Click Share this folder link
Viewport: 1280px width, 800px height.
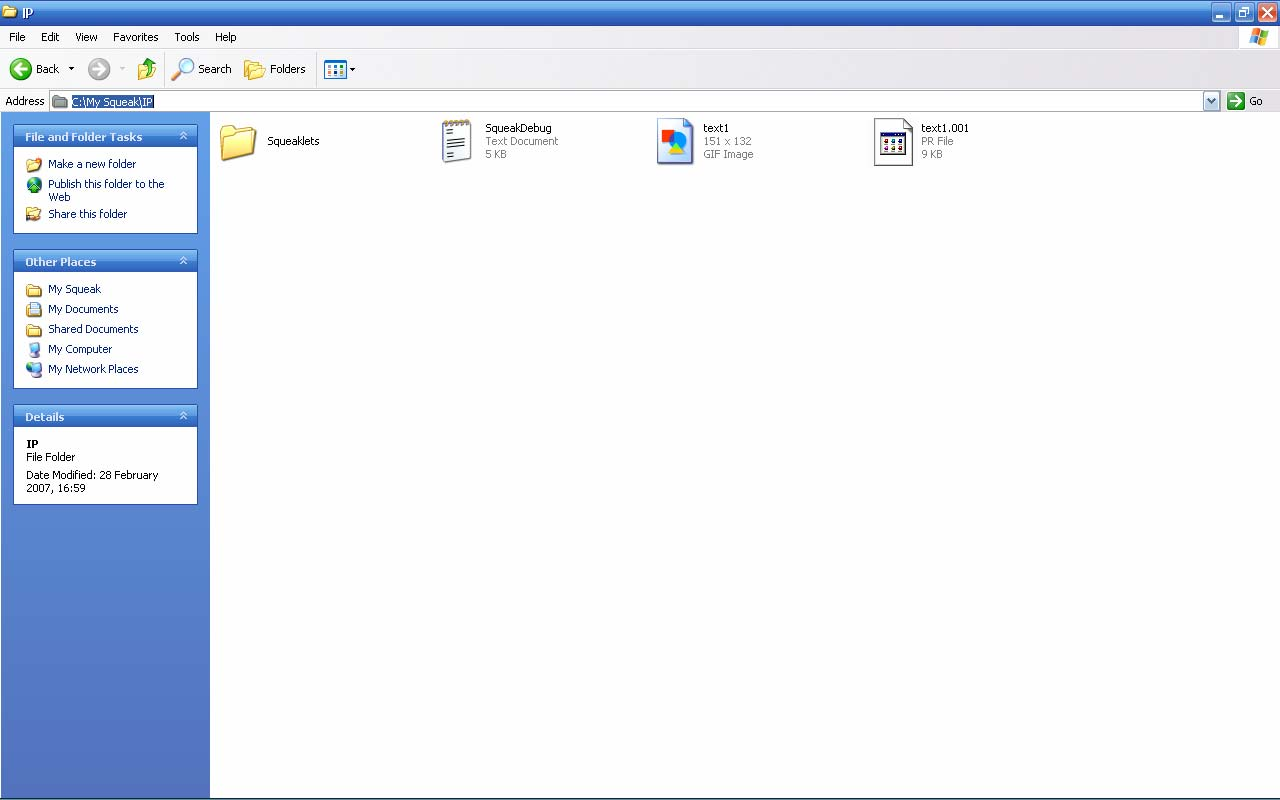(88, 214)
